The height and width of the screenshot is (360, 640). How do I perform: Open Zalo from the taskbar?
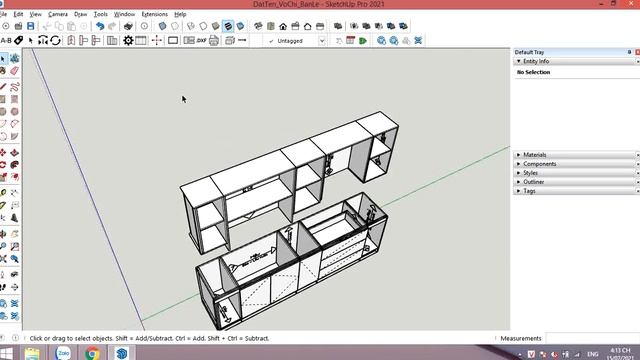pos(63,353)
